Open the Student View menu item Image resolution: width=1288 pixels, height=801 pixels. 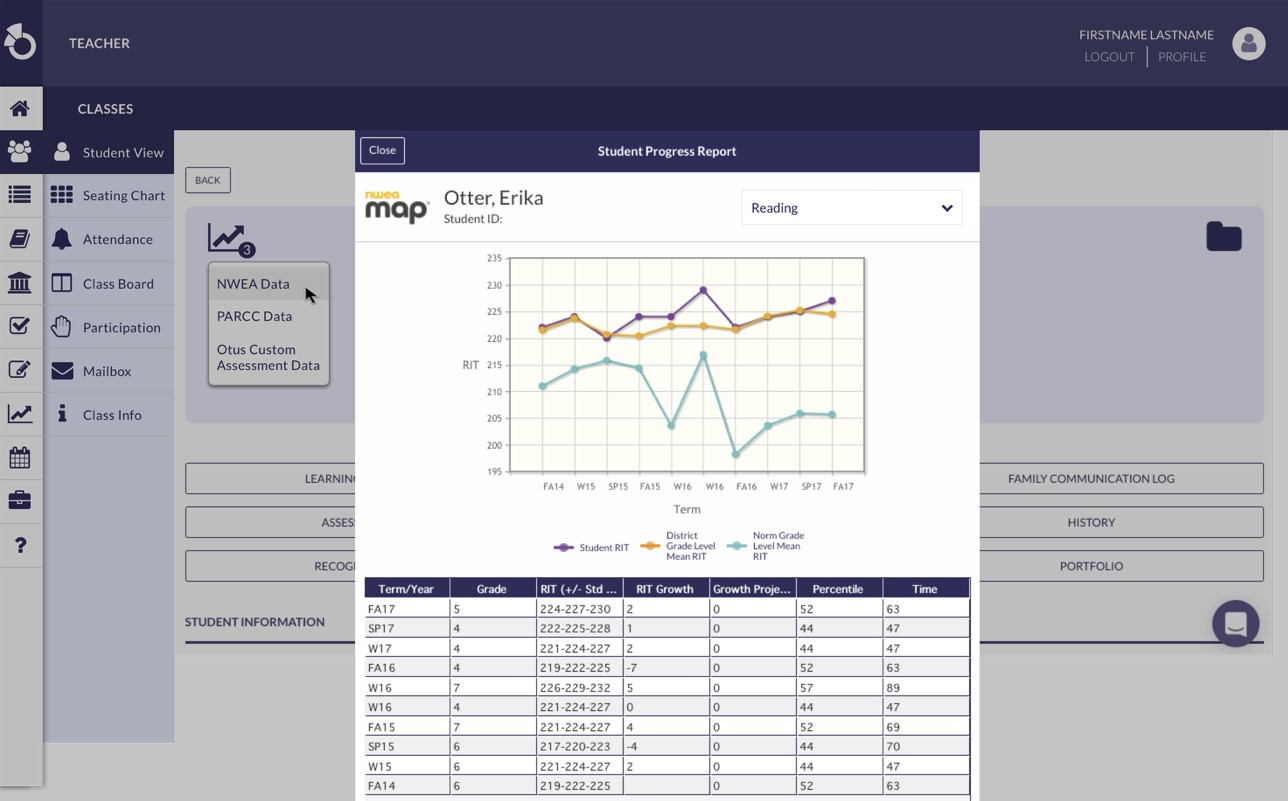109,152
